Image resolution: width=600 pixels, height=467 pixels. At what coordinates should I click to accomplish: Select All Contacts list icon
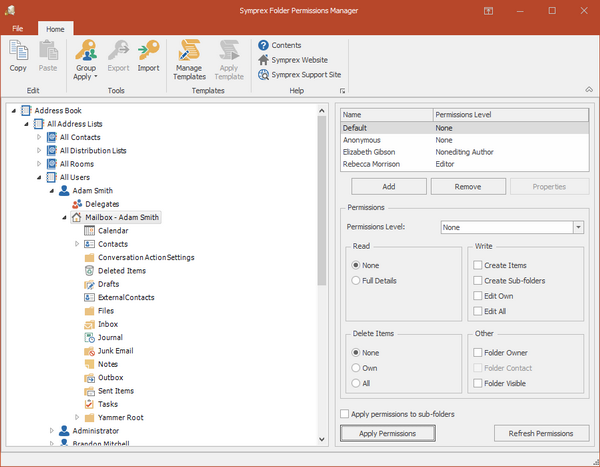tap(52, 137)
